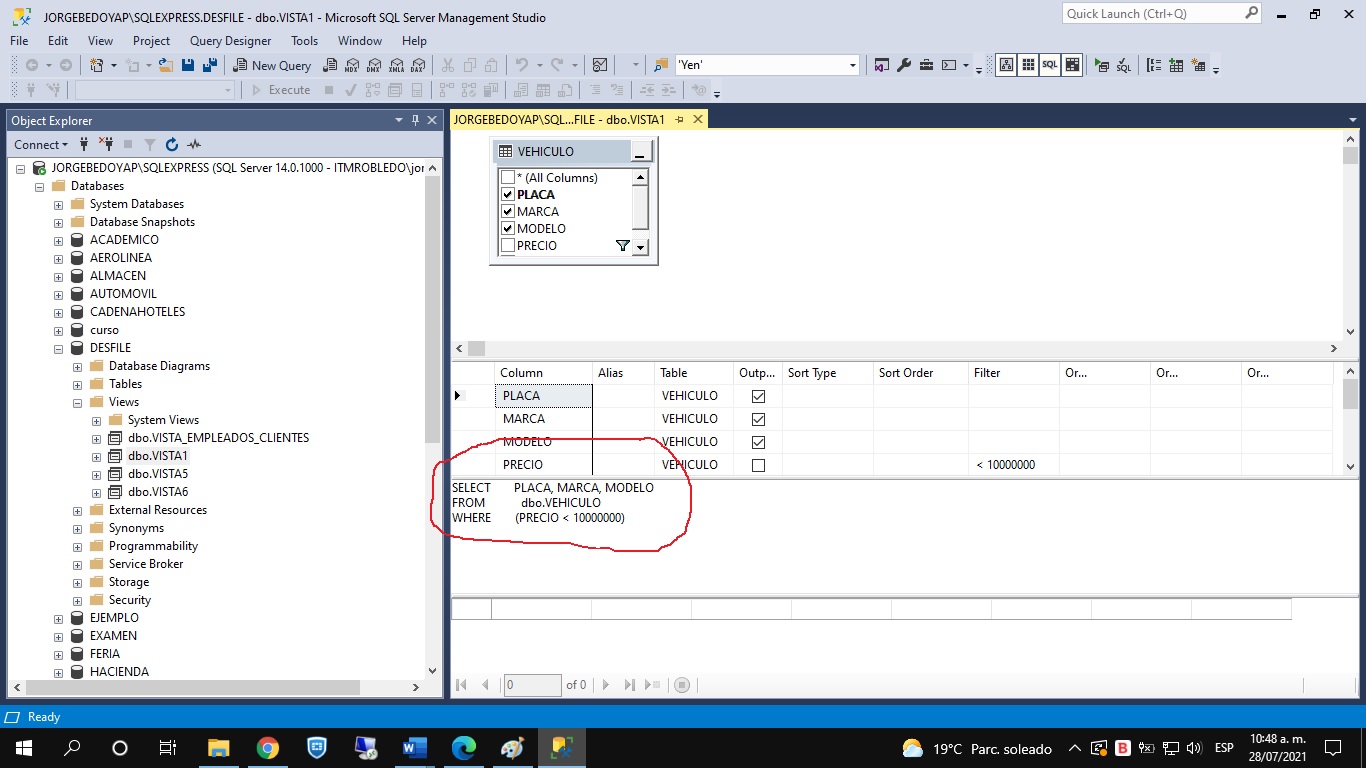Enable Output checkbox for PRECIO grid row
Image resolution: width=1366 pixels, height=768 pixels.
click(x=758, y=465)
